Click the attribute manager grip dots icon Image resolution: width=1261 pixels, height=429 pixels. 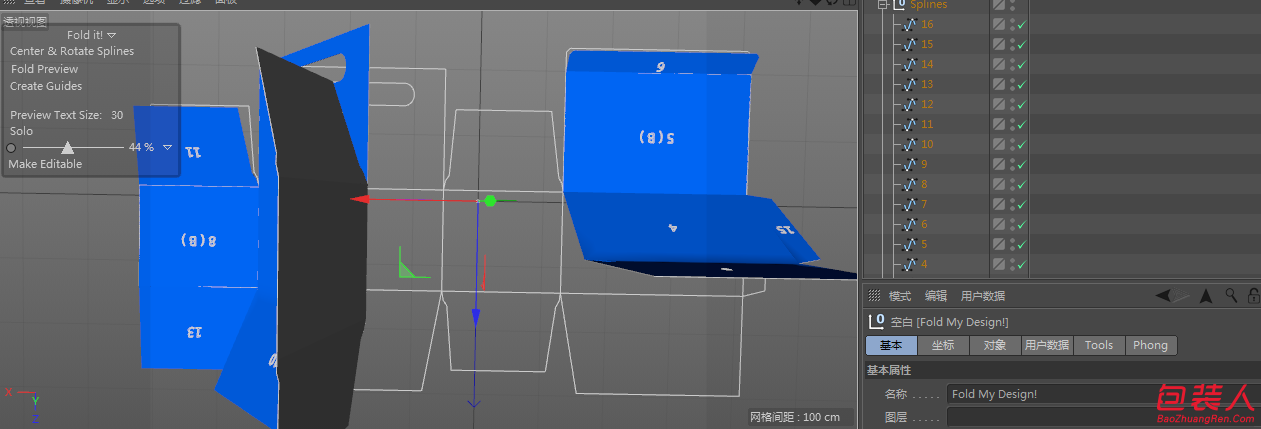874,296
